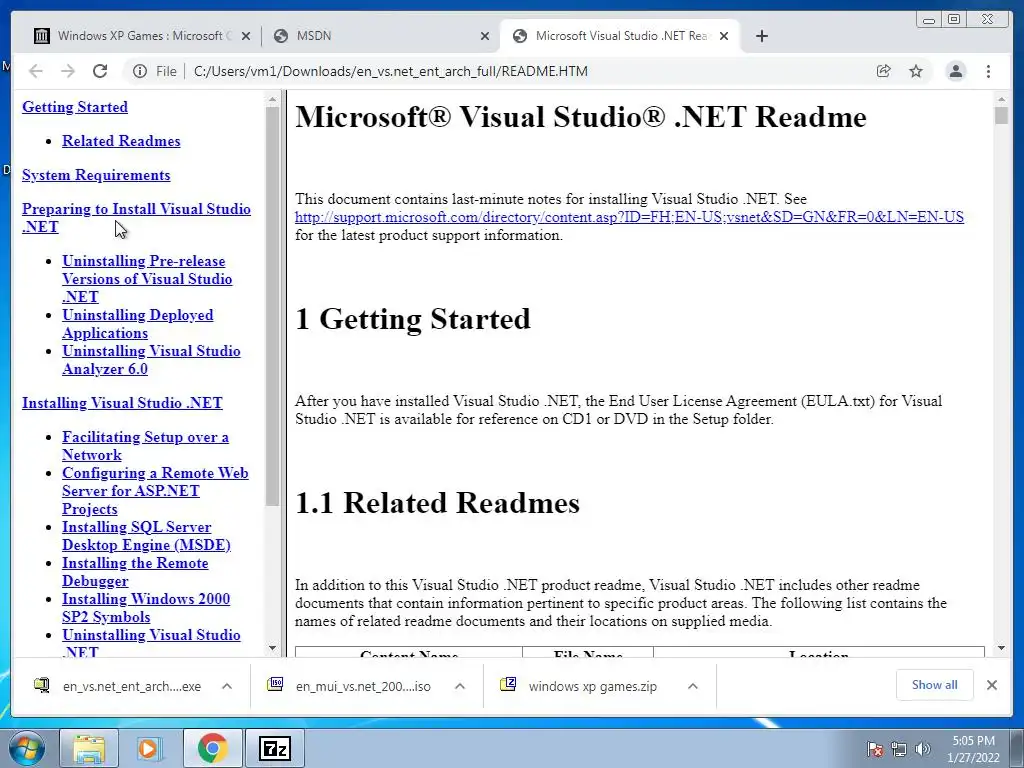This screenshot has width=1024, height=768.
Task: Open Chrome's three-dot menu
Action: coord(988,71)
